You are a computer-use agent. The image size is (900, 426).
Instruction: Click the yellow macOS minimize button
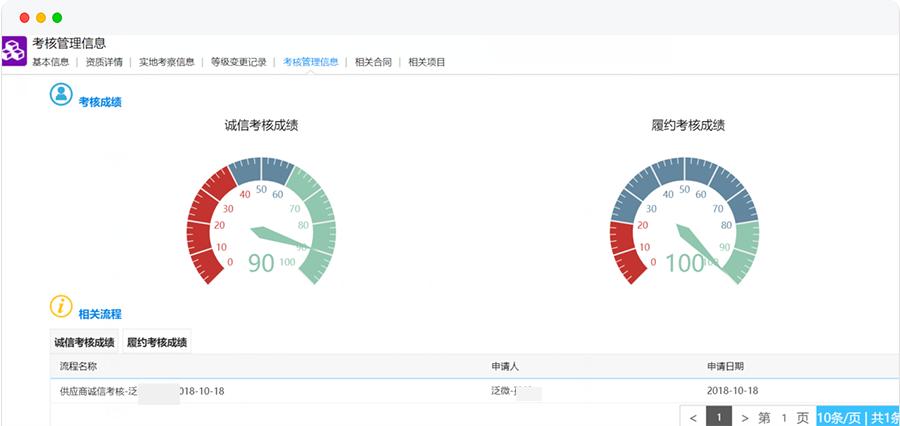click(x=41, y=18)
